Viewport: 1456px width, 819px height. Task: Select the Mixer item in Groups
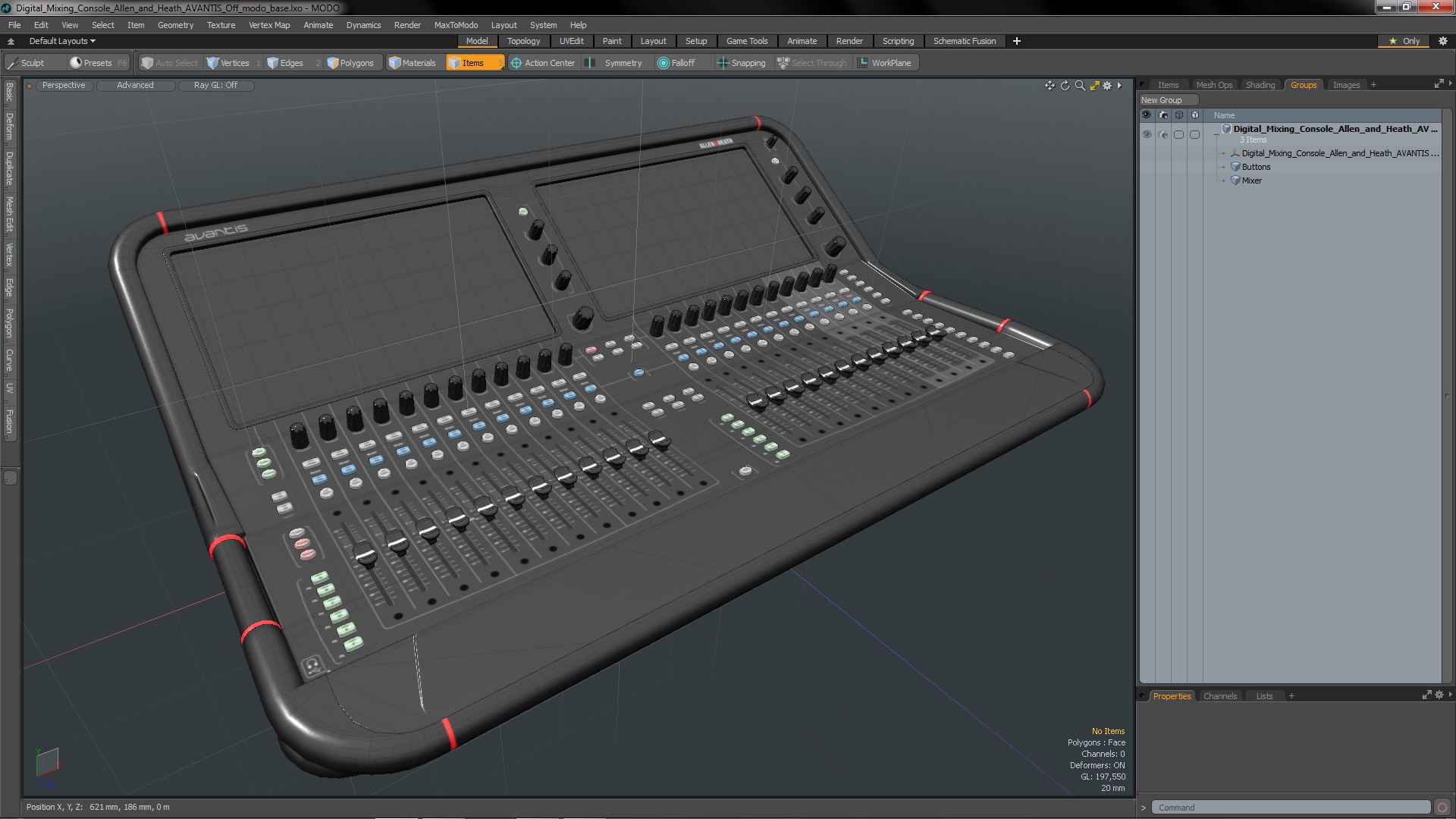1251,180
